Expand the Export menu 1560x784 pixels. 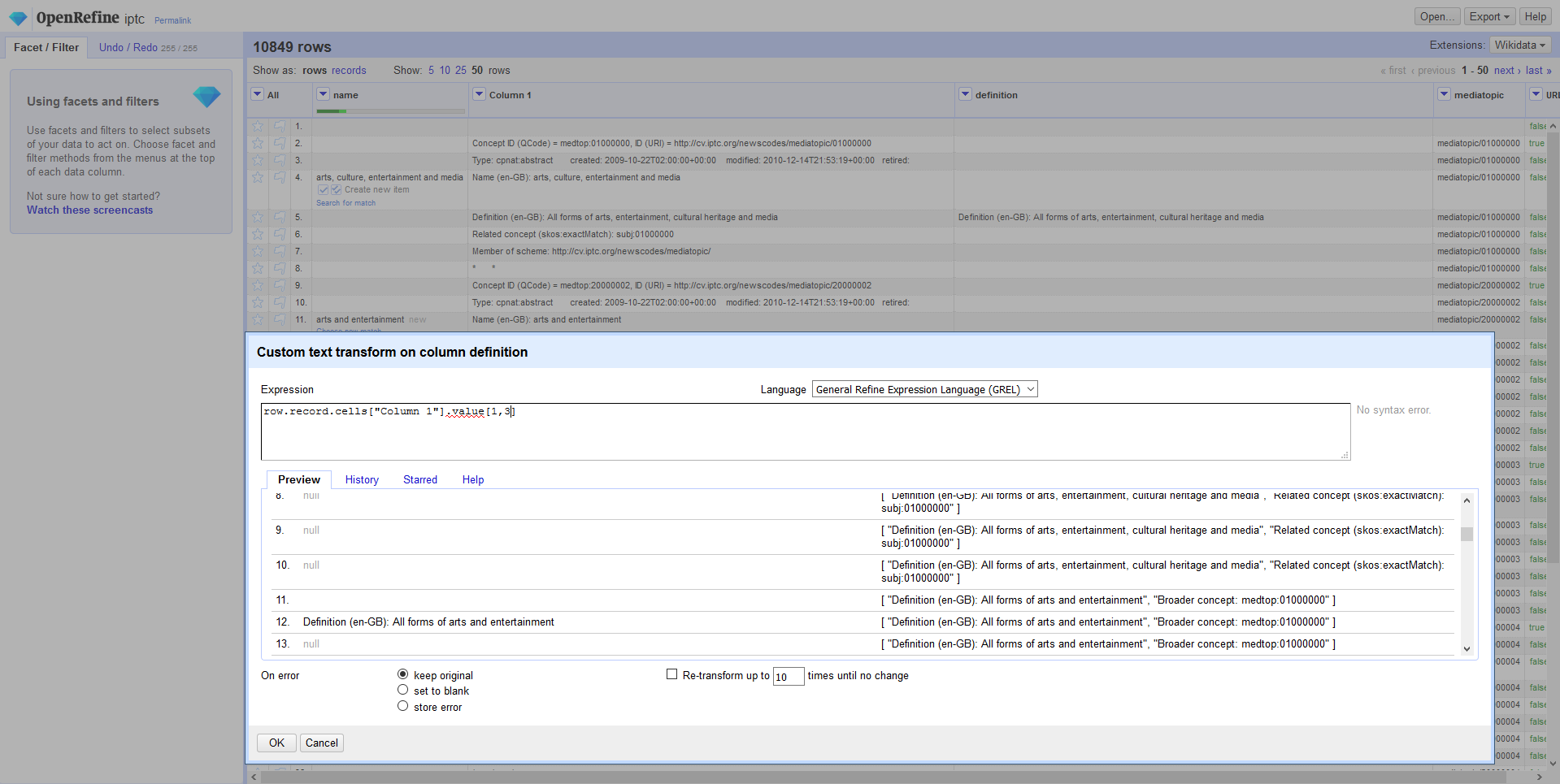click(1489, 16)
